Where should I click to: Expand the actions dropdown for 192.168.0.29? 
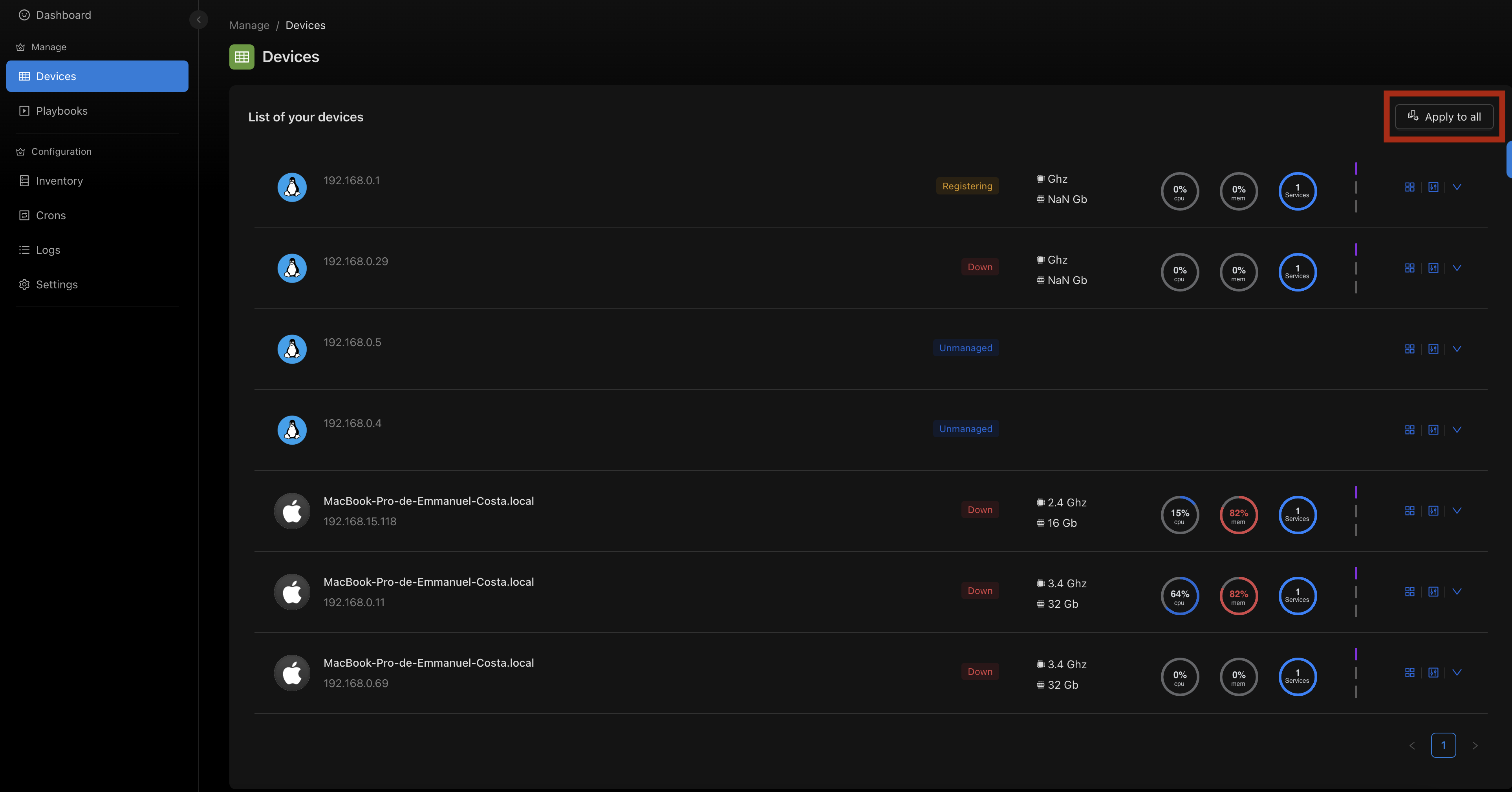pos(1457,268)
